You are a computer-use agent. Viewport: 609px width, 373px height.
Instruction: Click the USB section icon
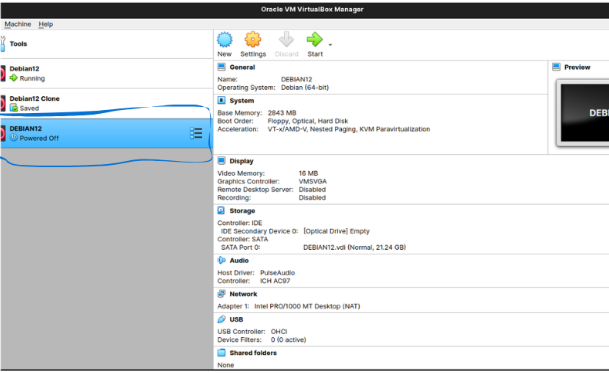(221, 319)
